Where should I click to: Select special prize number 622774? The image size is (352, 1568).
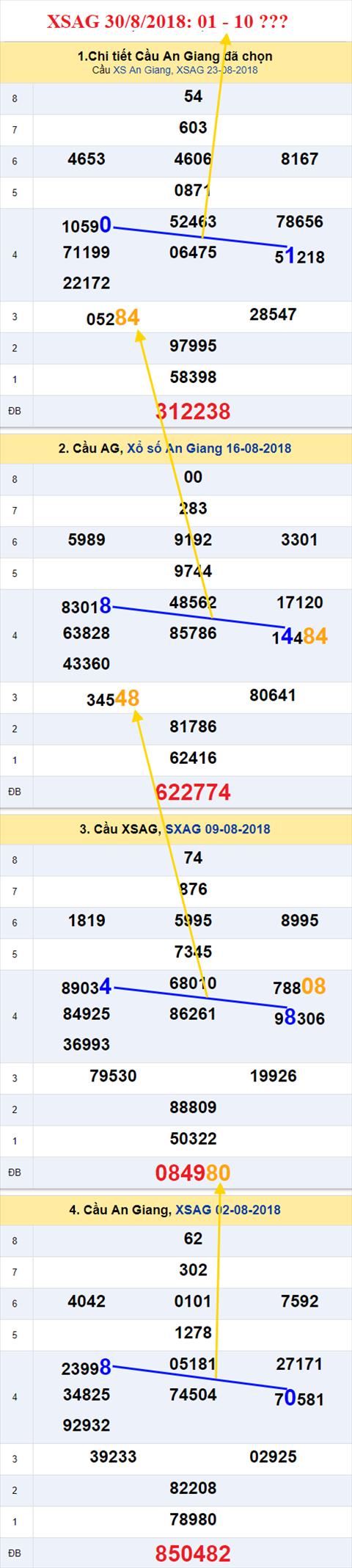pyautogui.click(x=193, y=792)
